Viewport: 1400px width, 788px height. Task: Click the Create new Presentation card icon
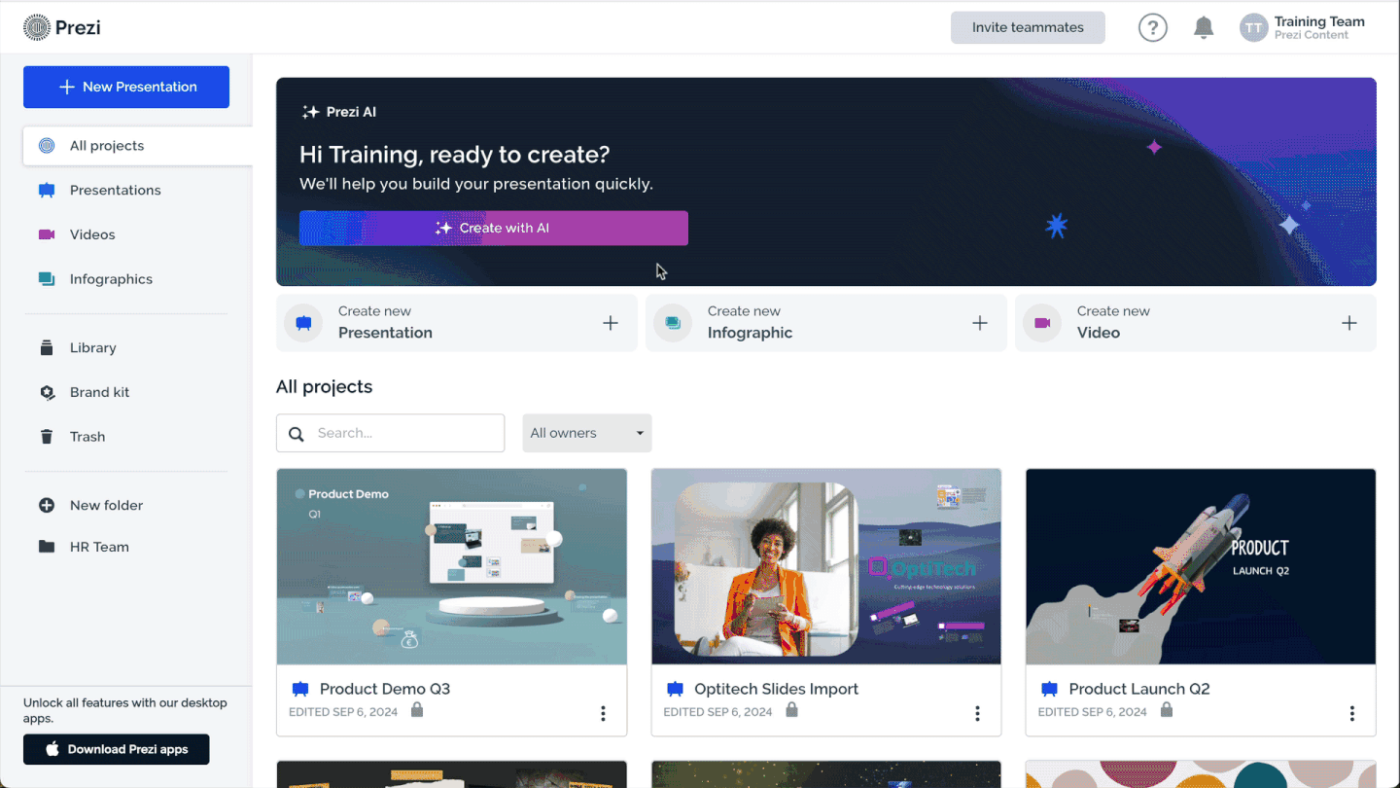click(x=304, y=323)
